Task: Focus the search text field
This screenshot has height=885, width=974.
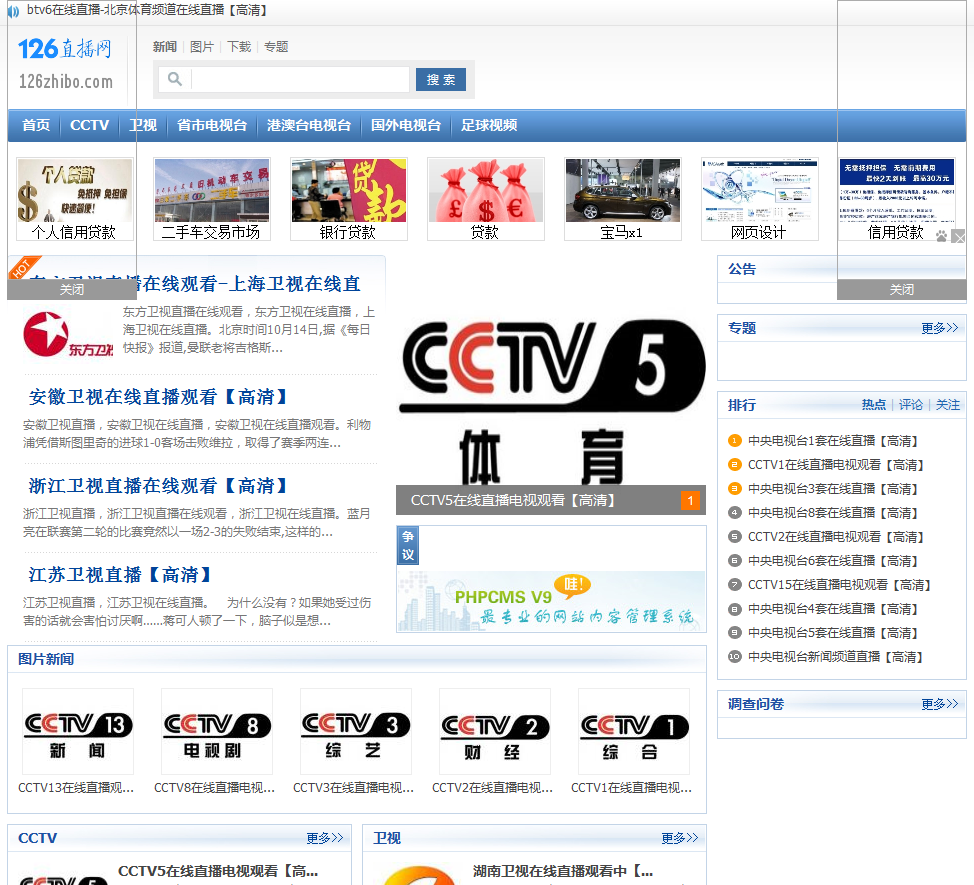Action: point(300,79)
